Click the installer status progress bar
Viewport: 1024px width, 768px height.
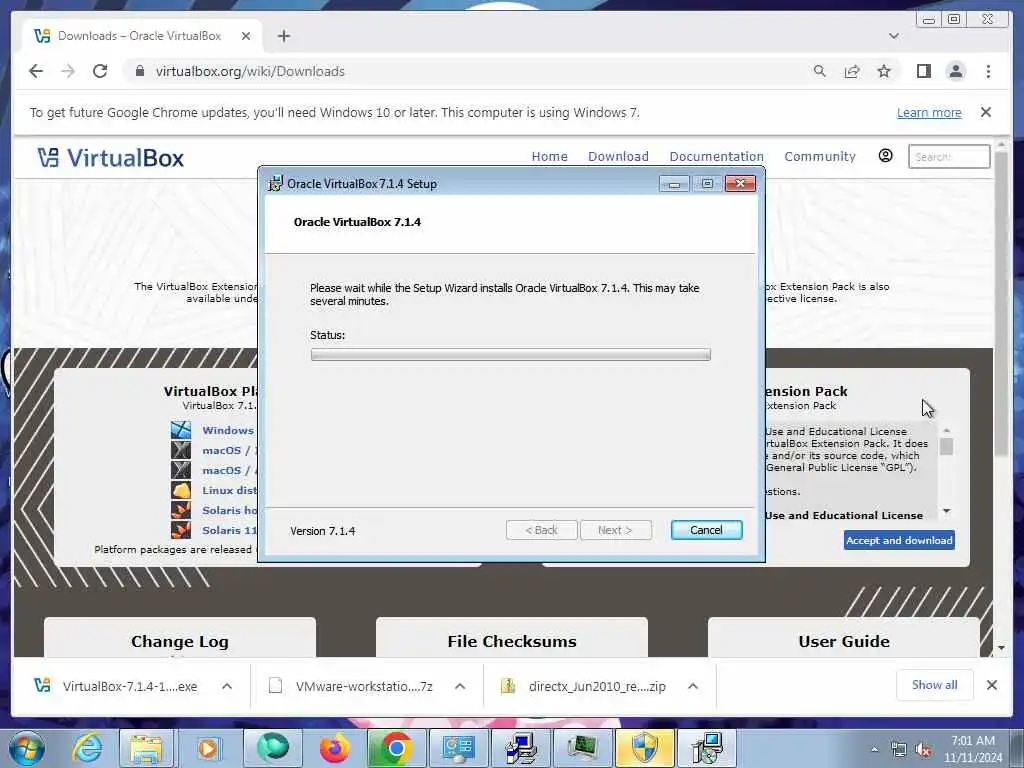(x=510, y=355)
